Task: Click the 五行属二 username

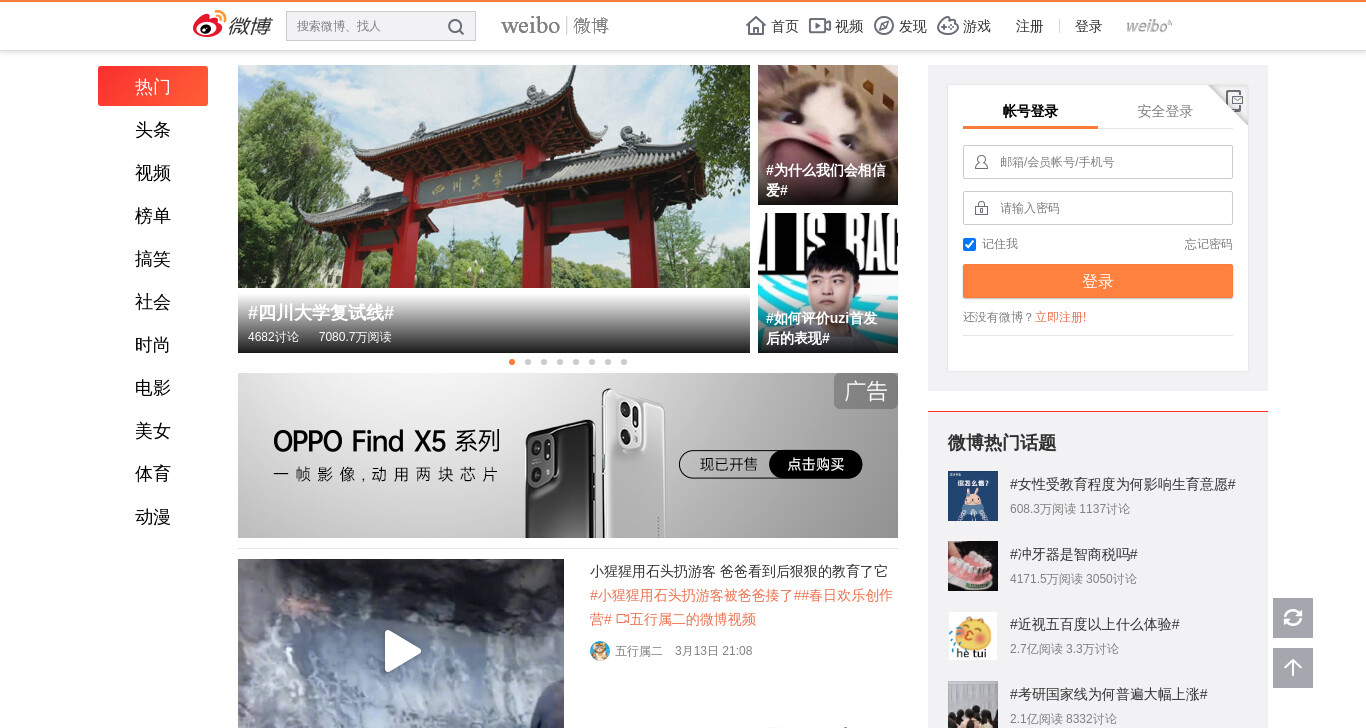Action: click(x=639, y=651)
